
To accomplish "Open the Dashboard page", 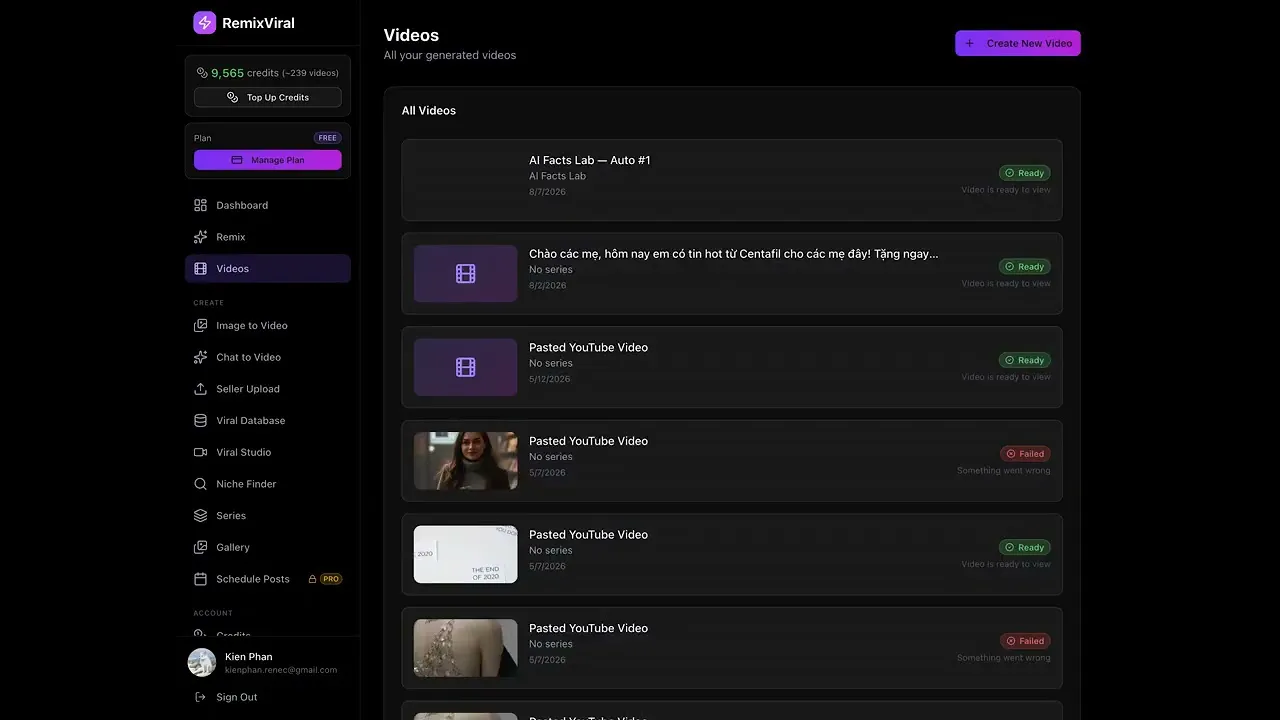I will 268,205.
